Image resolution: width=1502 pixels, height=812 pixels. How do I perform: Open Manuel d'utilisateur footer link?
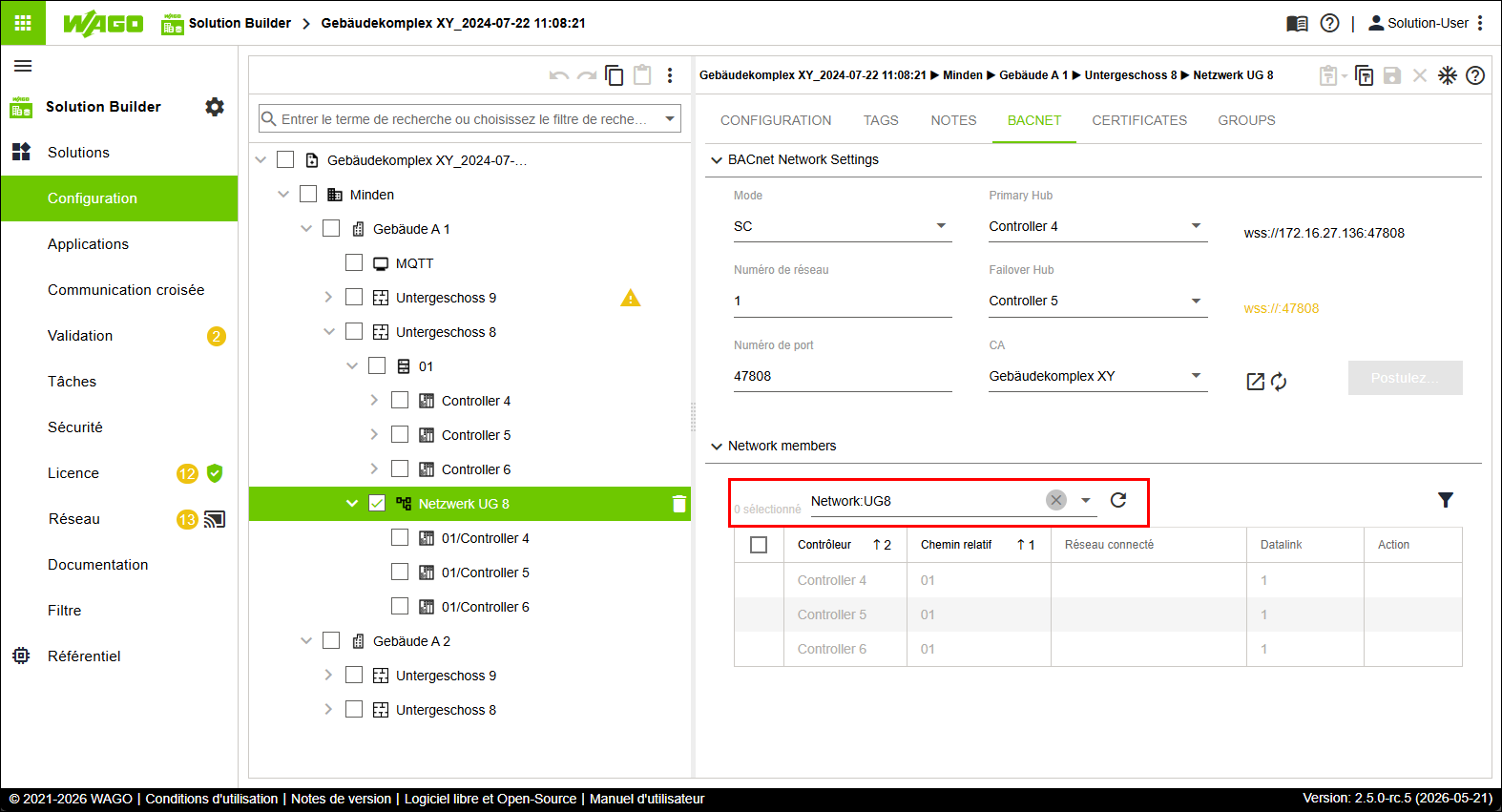tap(647, 799)
